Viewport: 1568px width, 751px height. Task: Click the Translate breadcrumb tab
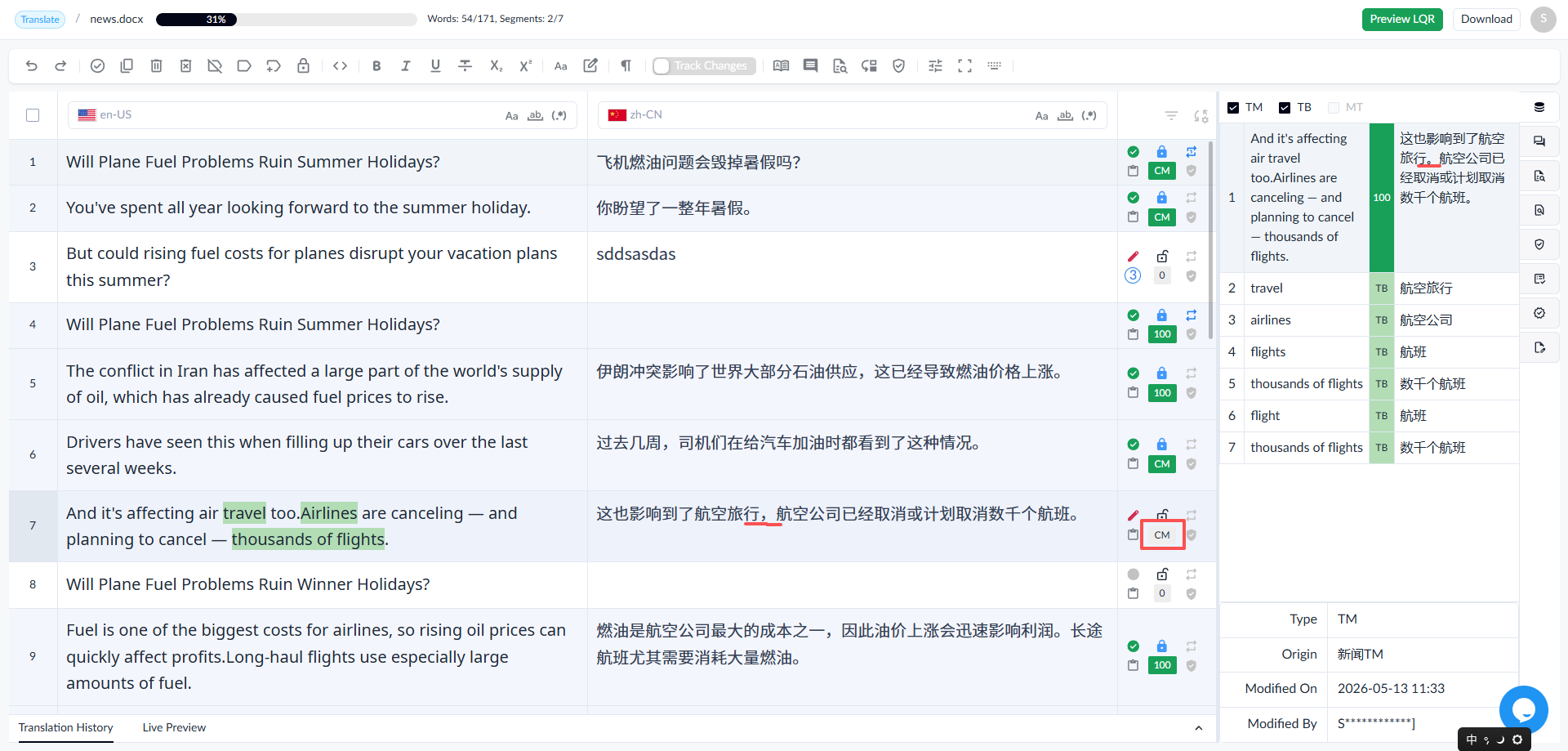tap(40, 20)
